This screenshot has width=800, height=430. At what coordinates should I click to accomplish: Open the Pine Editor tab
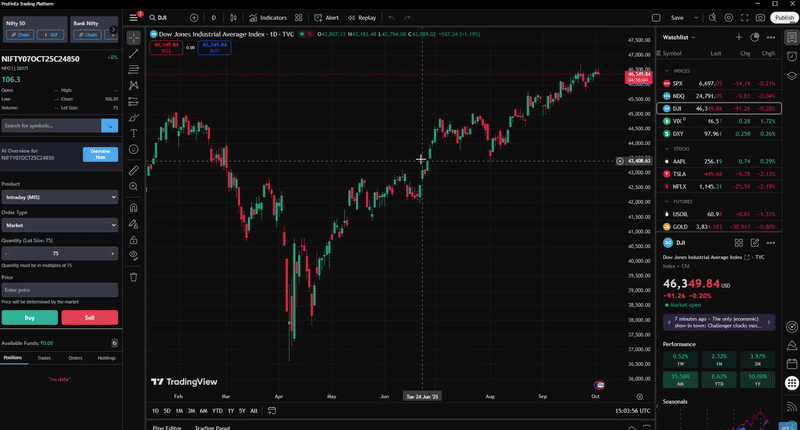pyautogui.click(x=167, y=427)
